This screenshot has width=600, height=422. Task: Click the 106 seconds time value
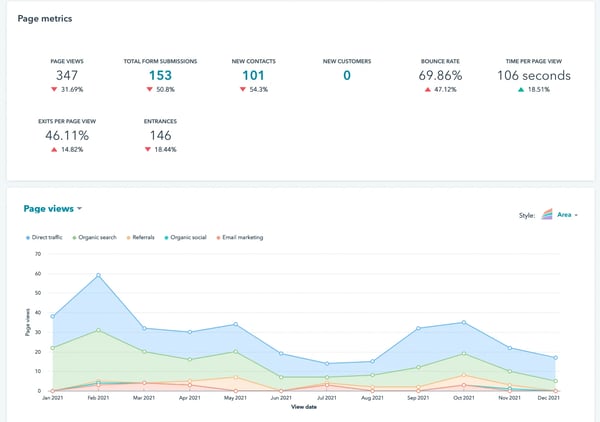coord(534,75)
